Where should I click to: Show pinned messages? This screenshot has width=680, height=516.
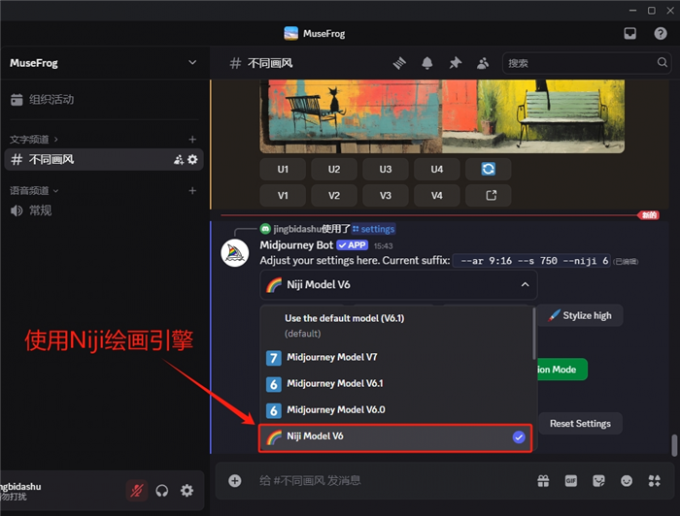click(455, 63)
